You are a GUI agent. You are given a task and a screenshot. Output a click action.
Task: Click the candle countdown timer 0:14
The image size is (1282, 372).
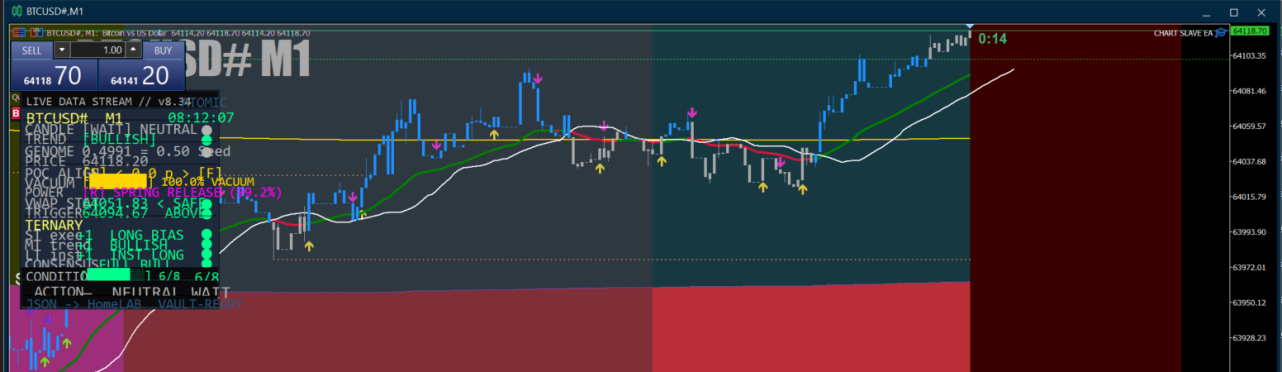[992, 38]
